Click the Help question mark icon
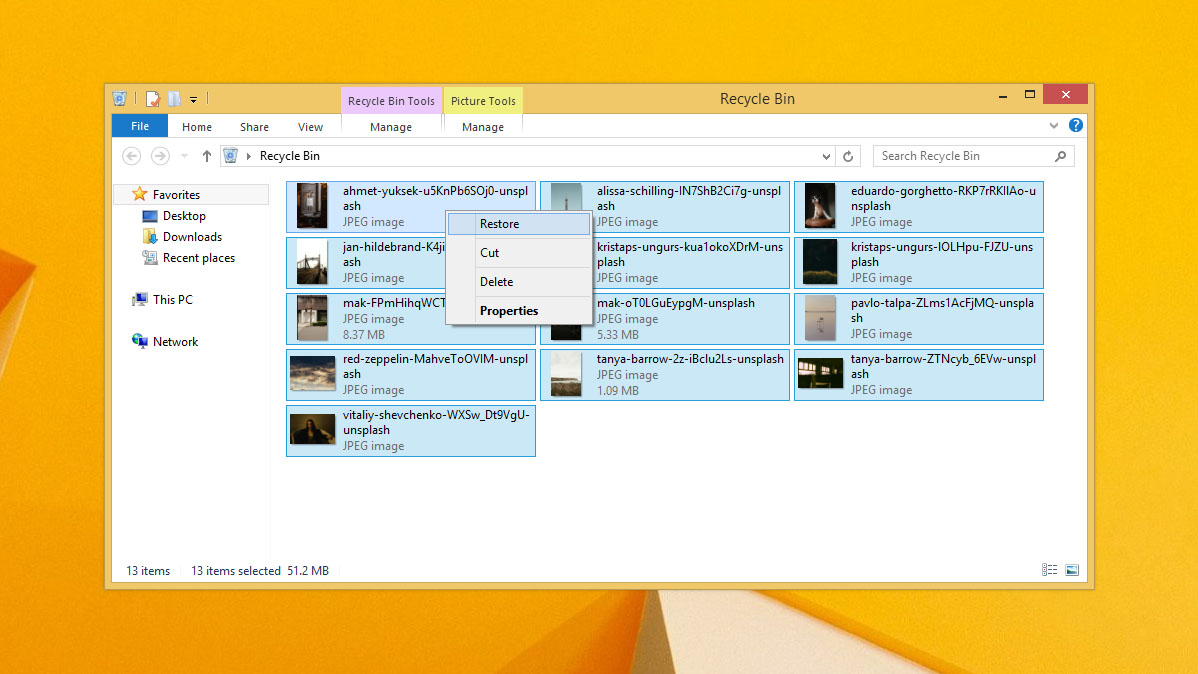 [1075, 125]
